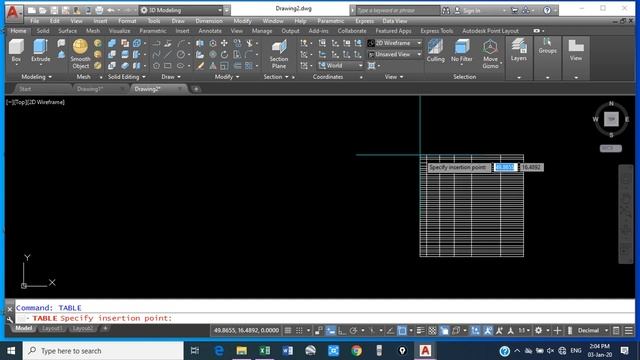
Task: Click the Windows taskbar search box
Action: tap(103, 351)
